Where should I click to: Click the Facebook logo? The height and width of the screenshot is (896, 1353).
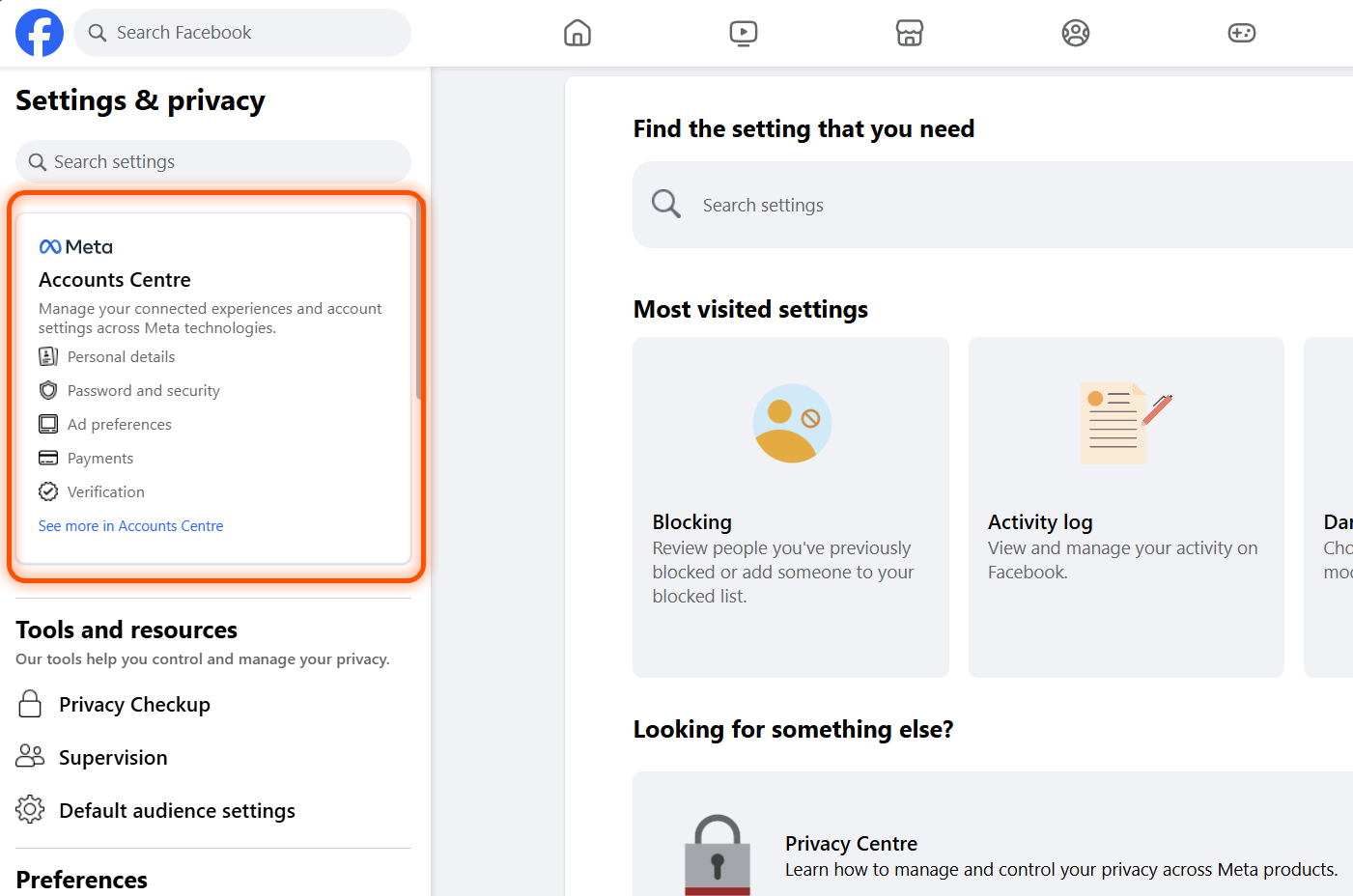pos(40,33)
